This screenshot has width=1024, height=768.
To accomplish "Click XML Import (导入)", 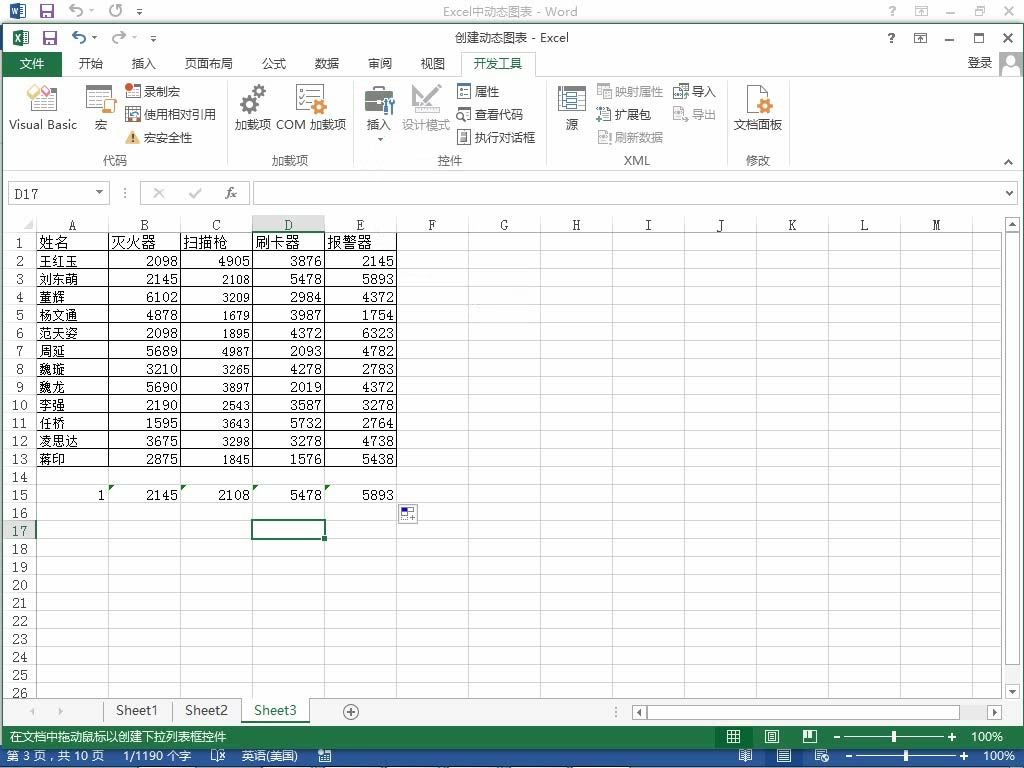I will click(694, 91).
